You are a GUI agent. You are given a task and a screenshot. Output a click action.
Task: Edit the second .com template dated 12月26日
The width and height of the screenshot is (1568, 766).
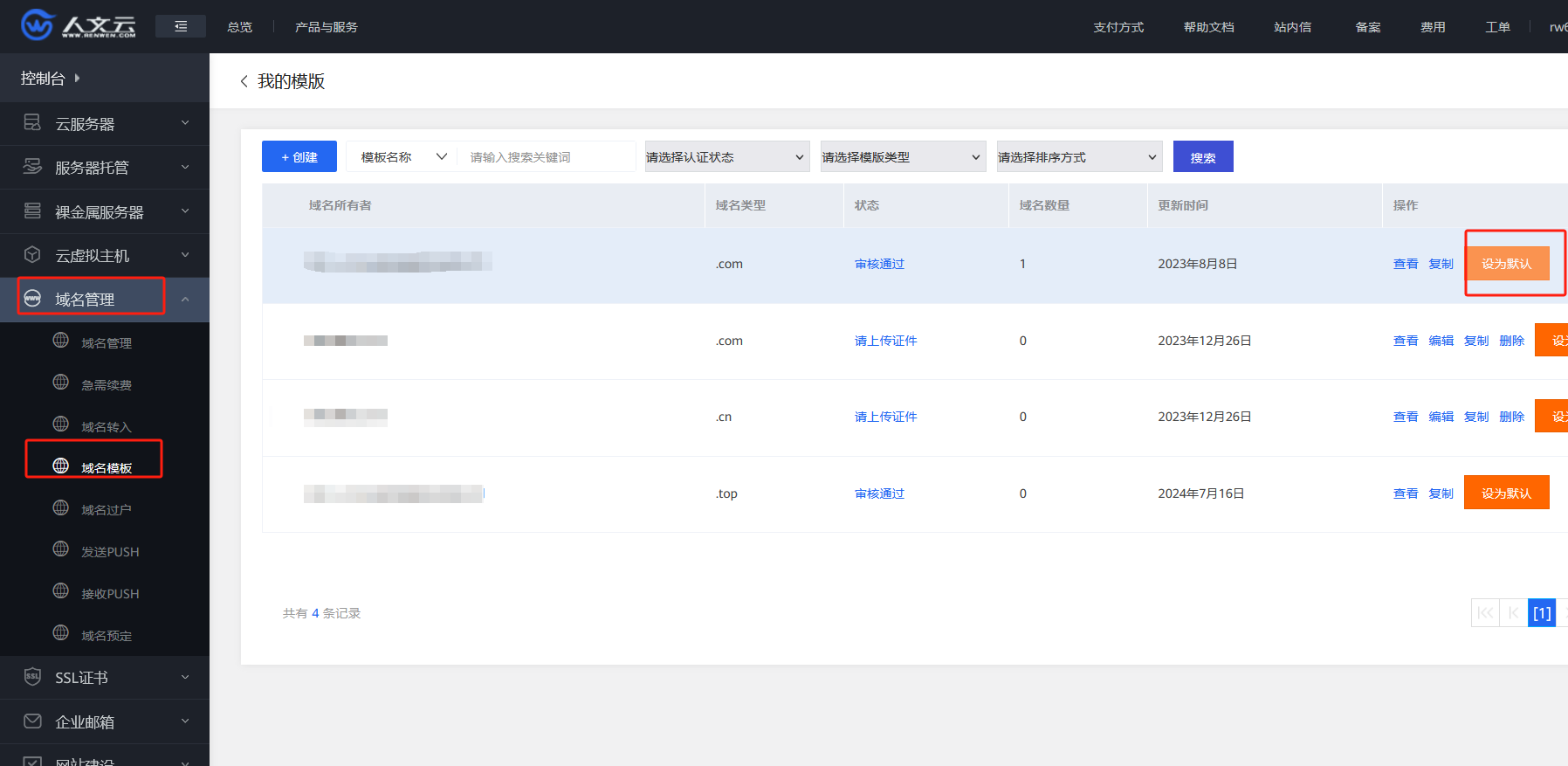click(1441, 341)
